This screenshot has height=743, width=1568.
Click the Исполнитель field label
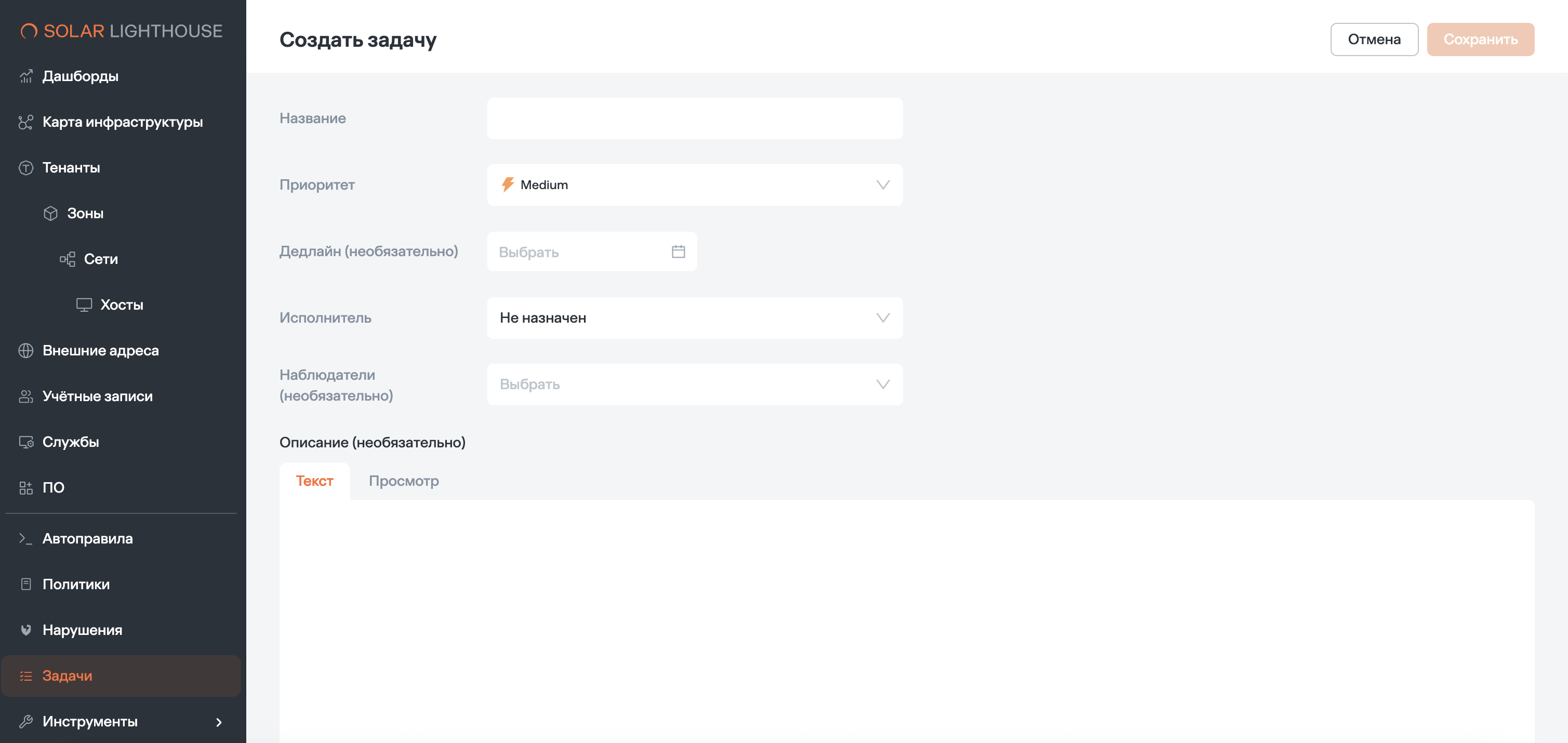(x=325, y=317)
